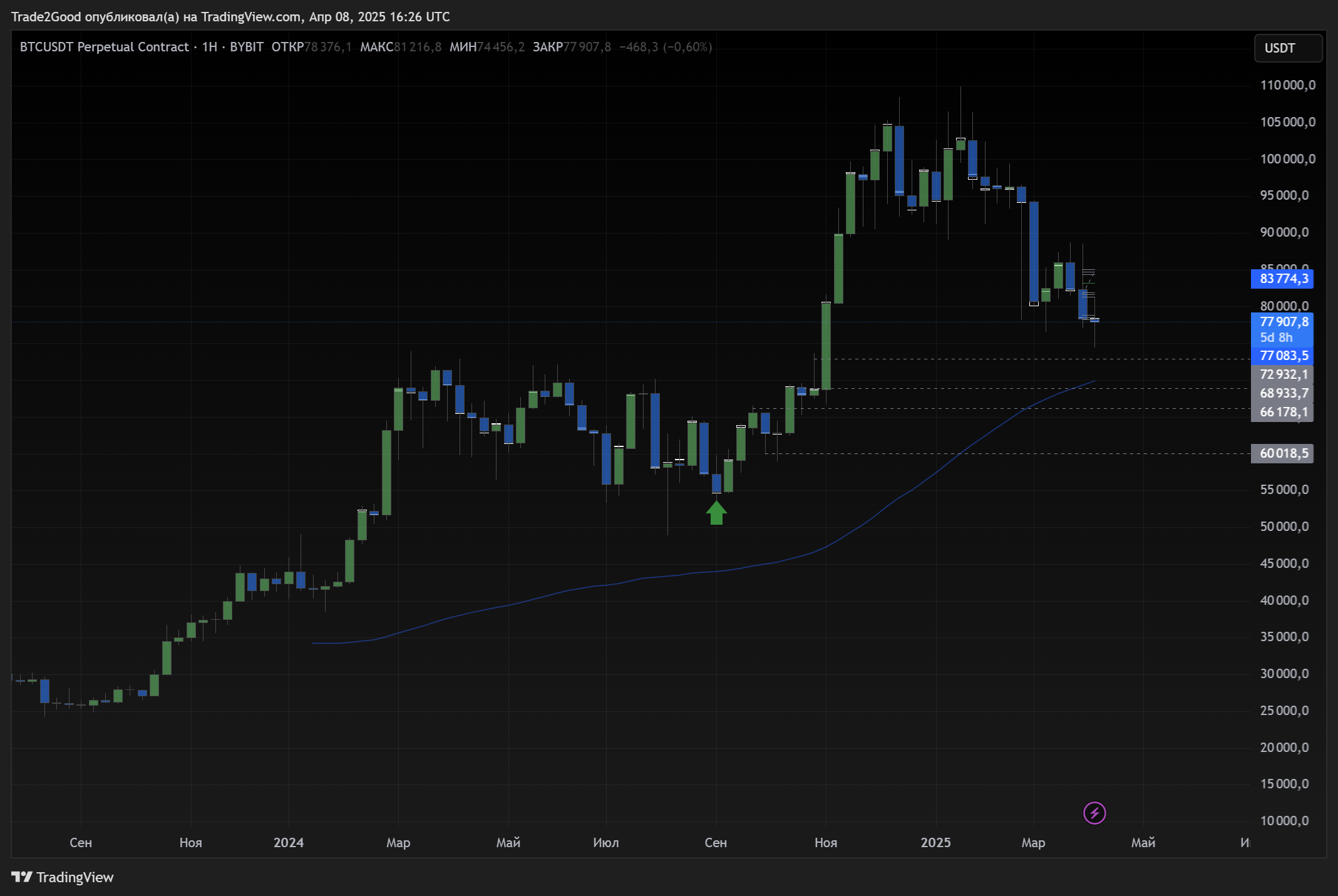Viewport: 1338px width, 896px height.
Task: Click the МАКС high value in legend
Action: click(418, 47)
